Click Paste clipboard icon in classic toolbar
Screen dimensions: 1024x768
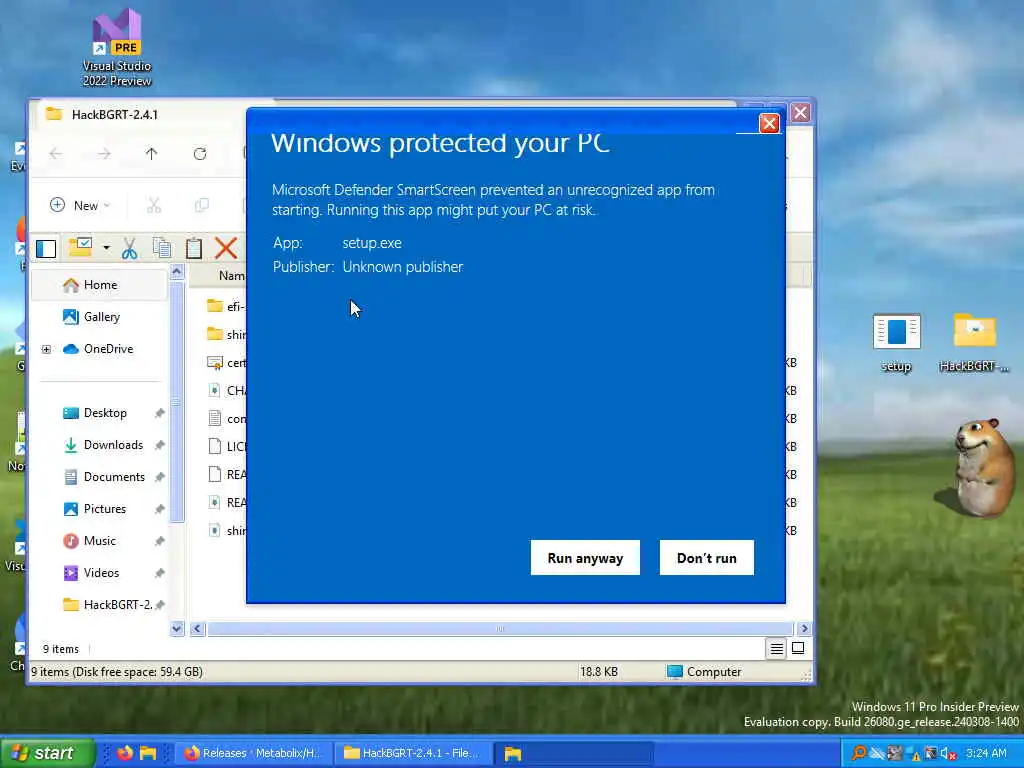194,248
